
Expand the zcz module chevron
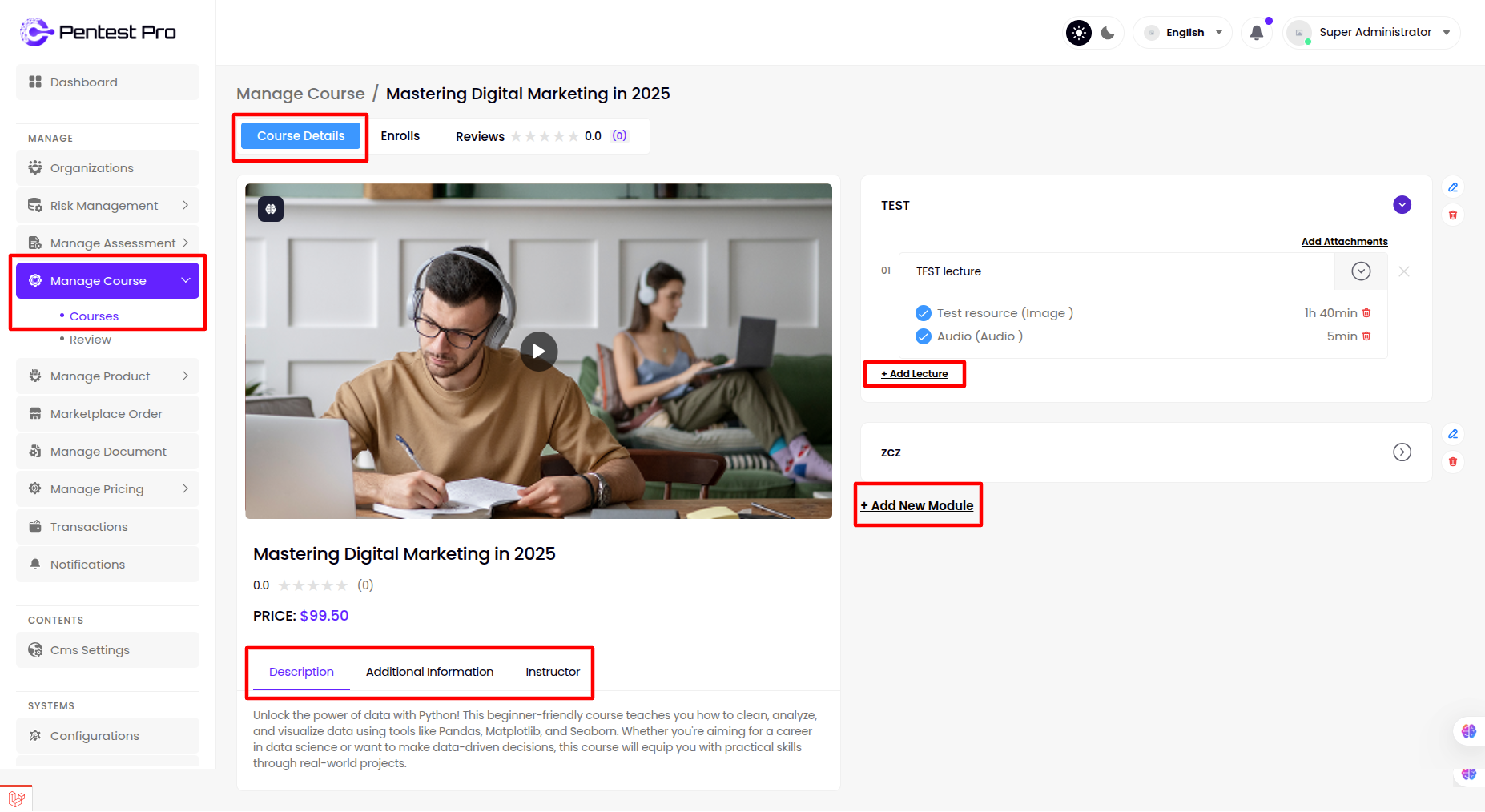[1402, 452]
